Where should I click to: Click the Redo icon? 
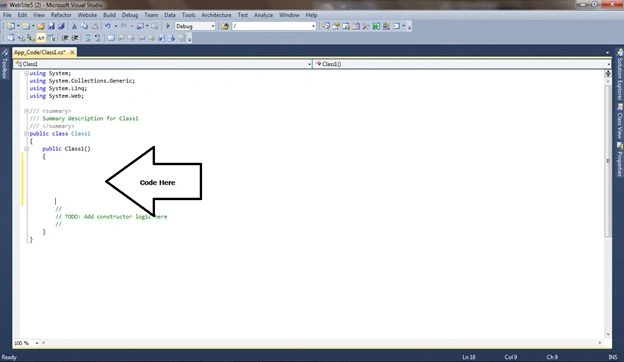(x=124, y=26)
